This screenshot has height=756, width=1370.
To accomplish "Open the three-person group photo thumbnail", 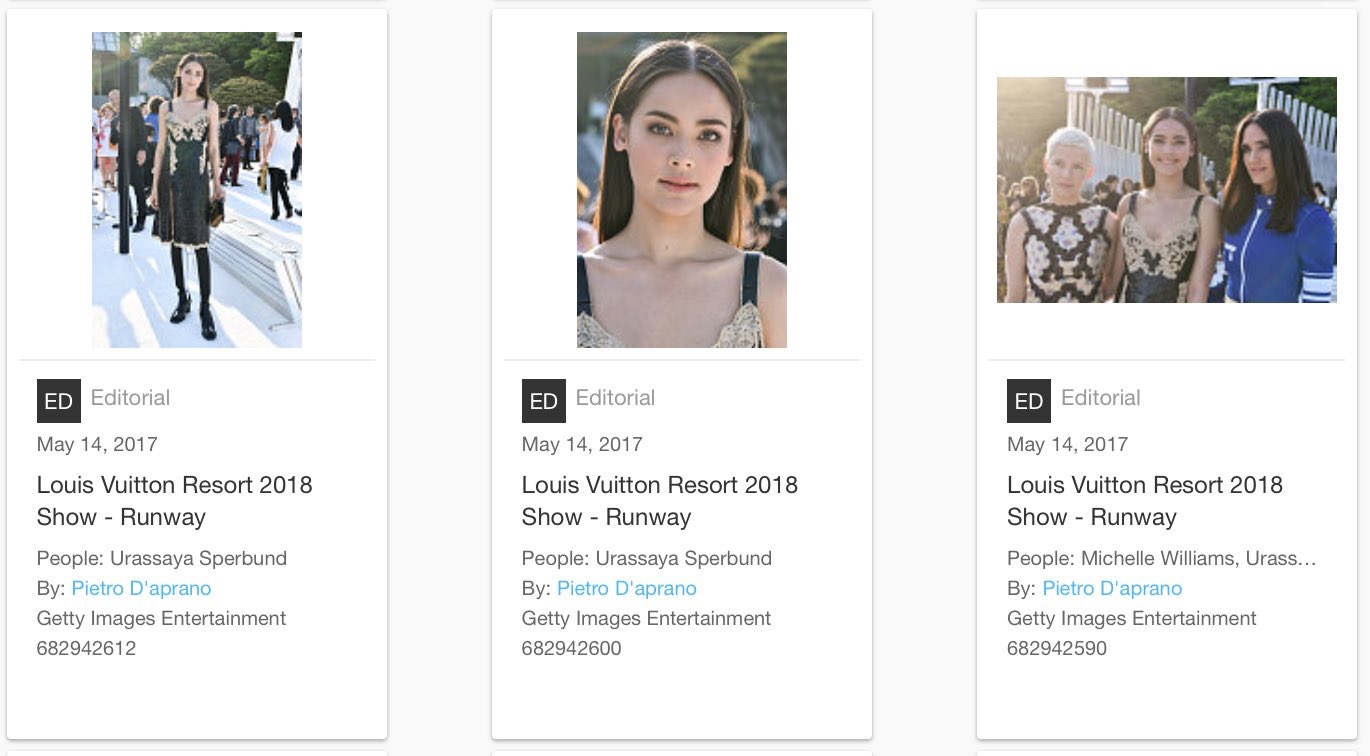I will point(1167,190).
